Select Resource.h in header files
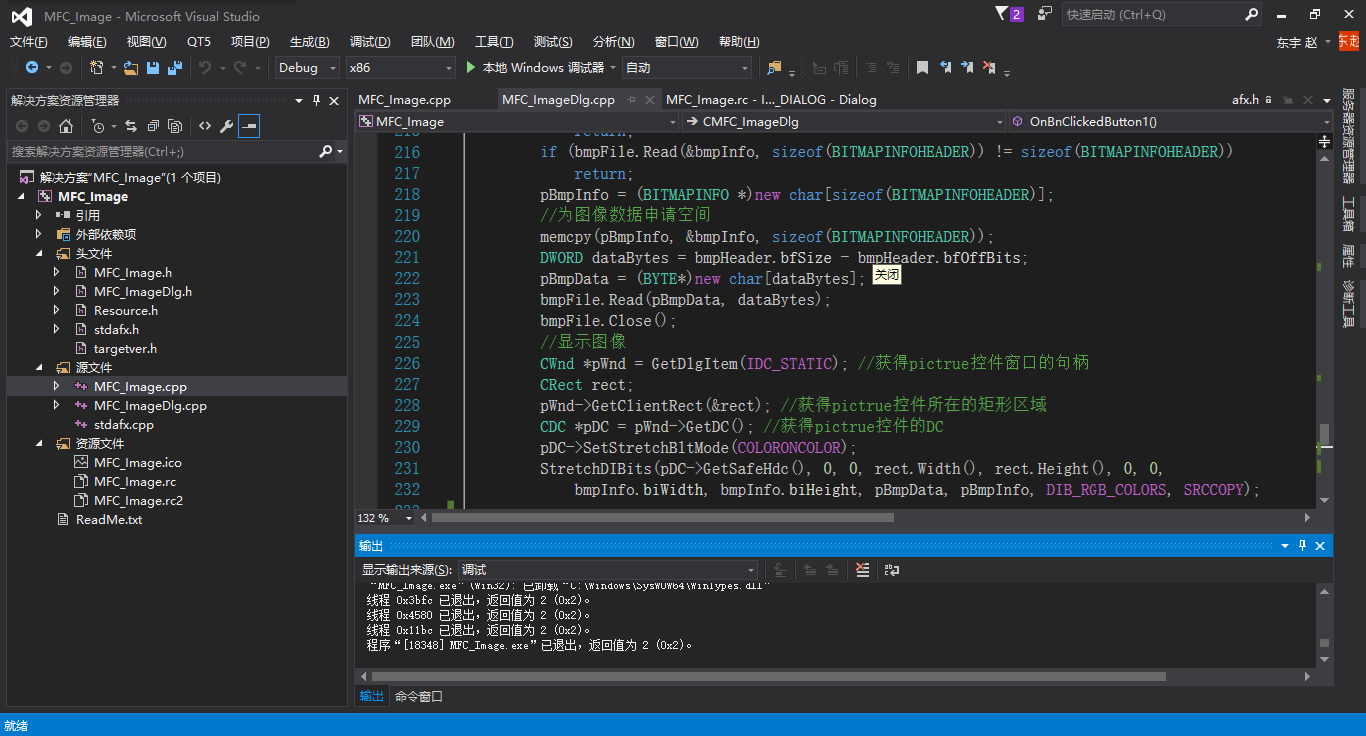This screenshot has width=1366, height=736. tap(126, 310)
